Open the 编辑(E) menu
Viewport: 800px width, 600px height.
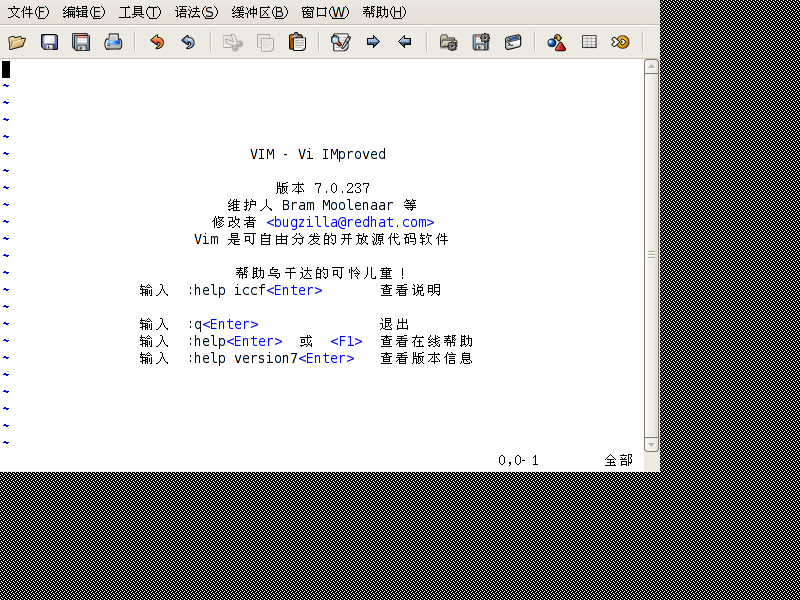tap(84, 12)
